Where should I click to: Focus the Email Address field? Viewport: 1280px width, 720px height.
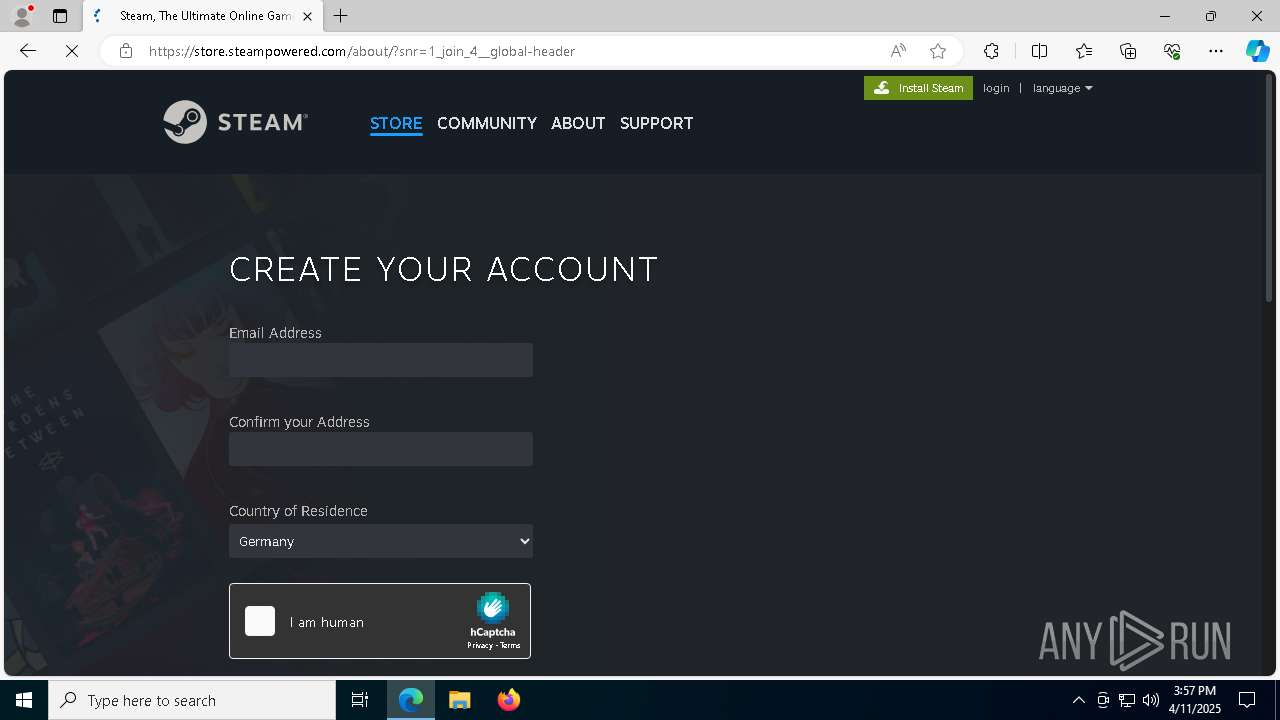381,360
